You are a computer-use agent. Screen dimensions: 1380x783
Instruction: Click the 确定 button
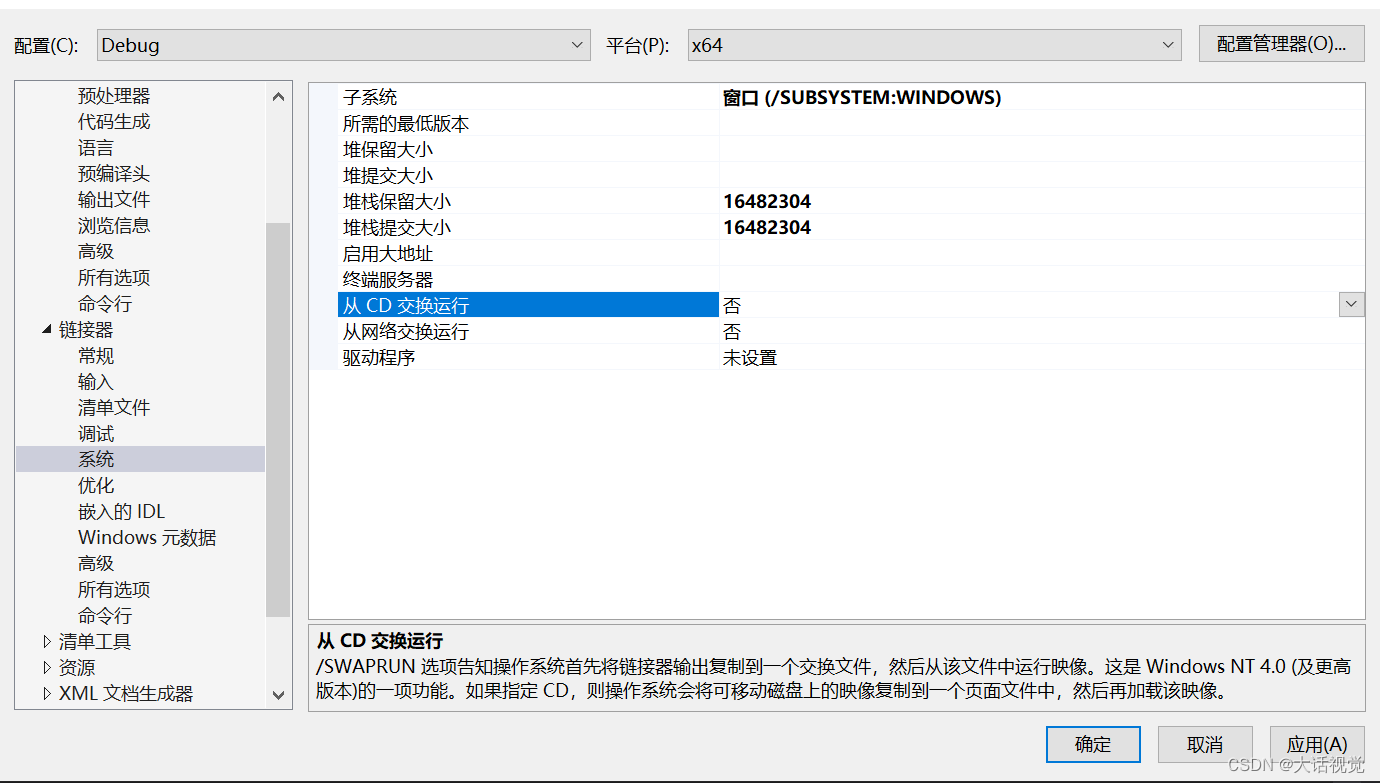pyautogui.click(x=1093, y=744)
